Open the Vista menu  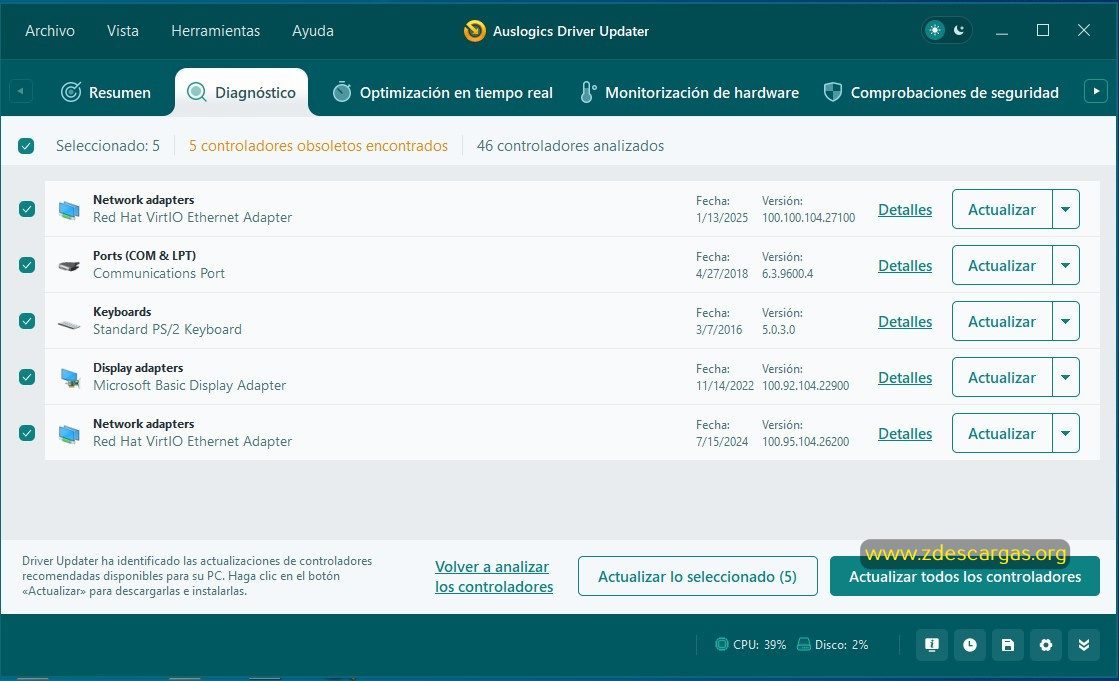(x=123, y=31)
